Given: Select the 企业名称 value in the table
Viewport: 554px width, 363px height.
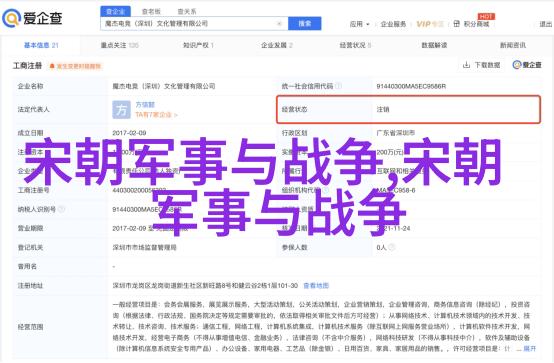Looking at the screenshot, I should (x=164, y=86).
